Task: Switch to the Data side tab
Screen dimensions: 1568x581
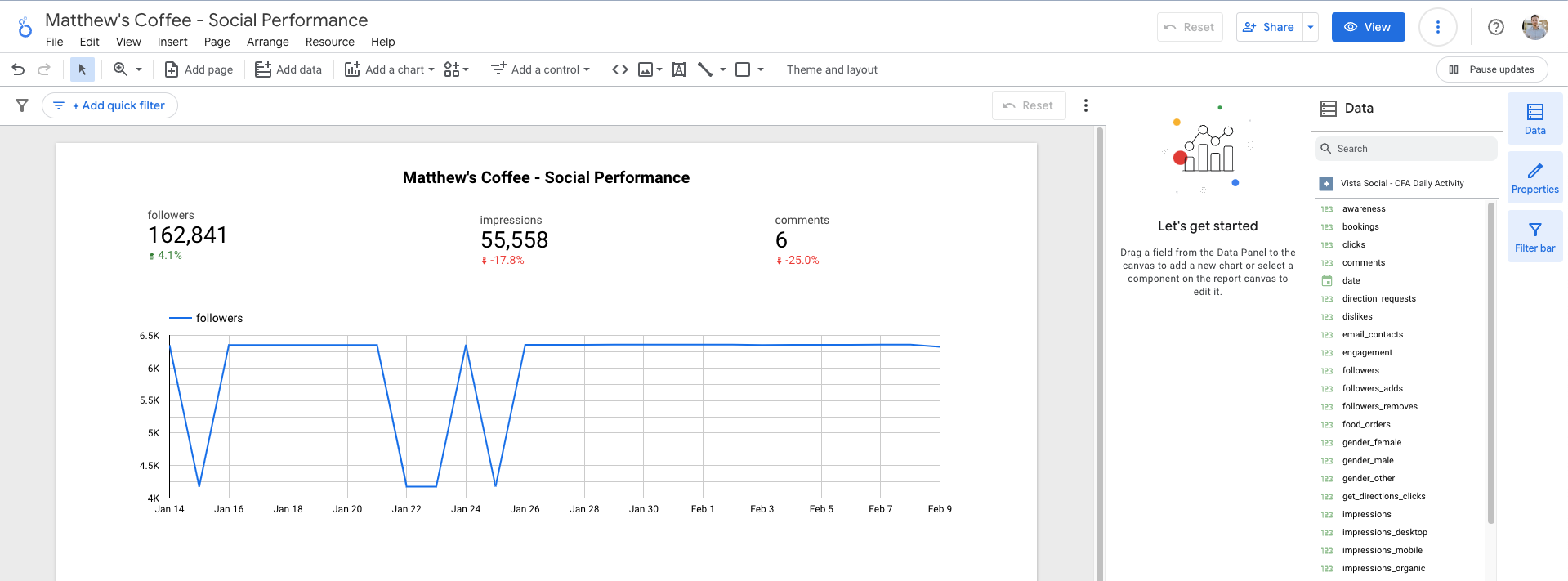Action: pyautogui.click(x=1534, y=118)
